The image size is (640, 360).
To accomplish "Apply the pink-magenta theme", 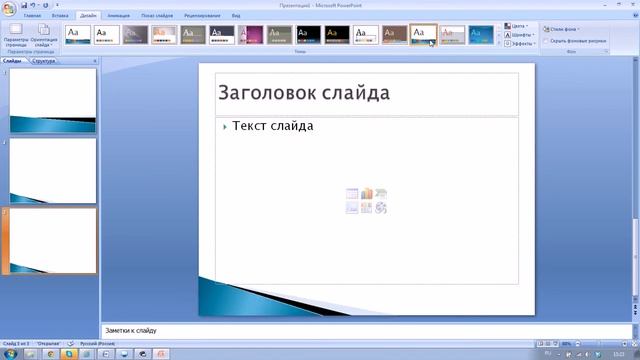I will tap(251, 35).
